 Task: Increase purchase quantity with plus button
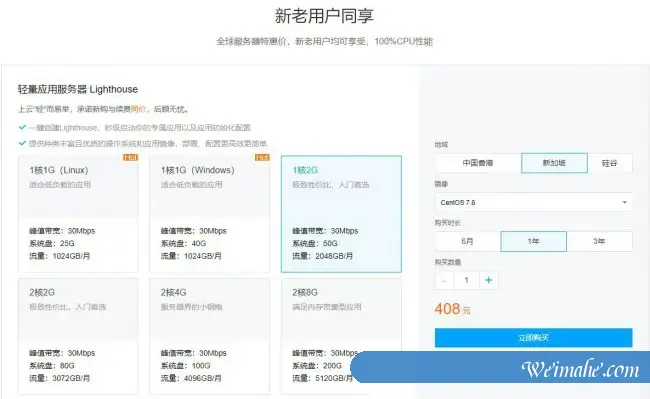pos(489,281)
